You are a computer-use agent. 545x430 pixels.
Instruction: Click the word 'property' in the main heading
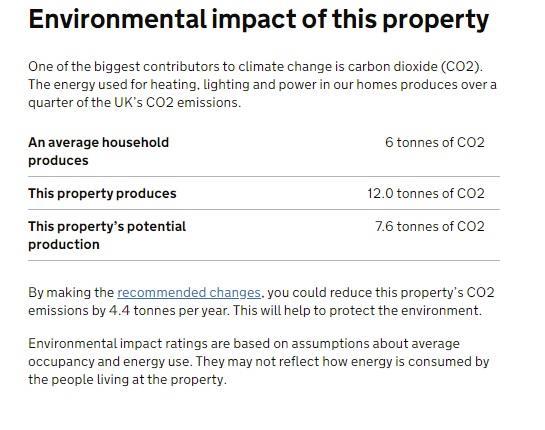click(x=436, y=21)
